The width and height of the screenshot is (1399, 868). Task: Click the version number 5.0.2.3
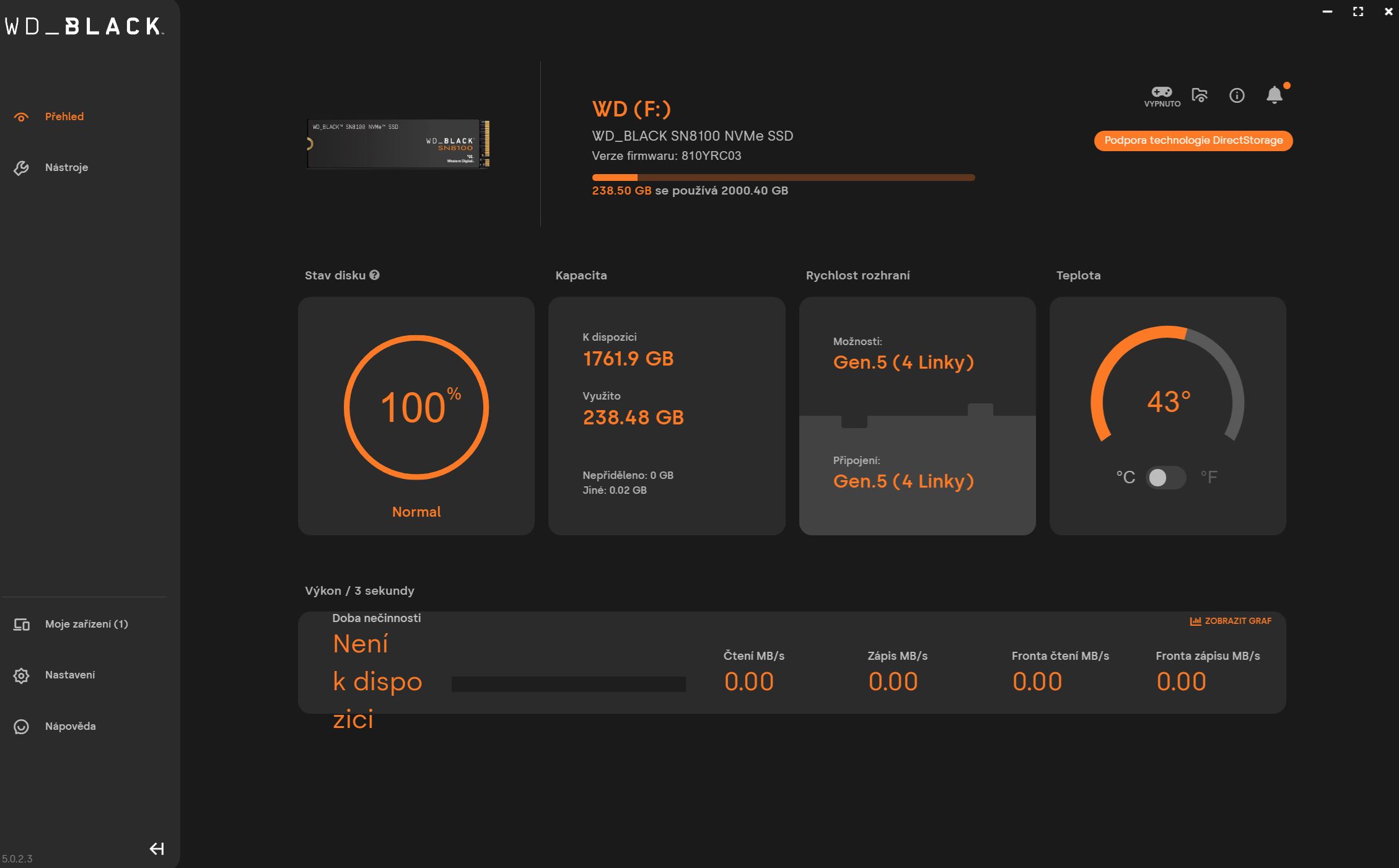tap(17, 859)
